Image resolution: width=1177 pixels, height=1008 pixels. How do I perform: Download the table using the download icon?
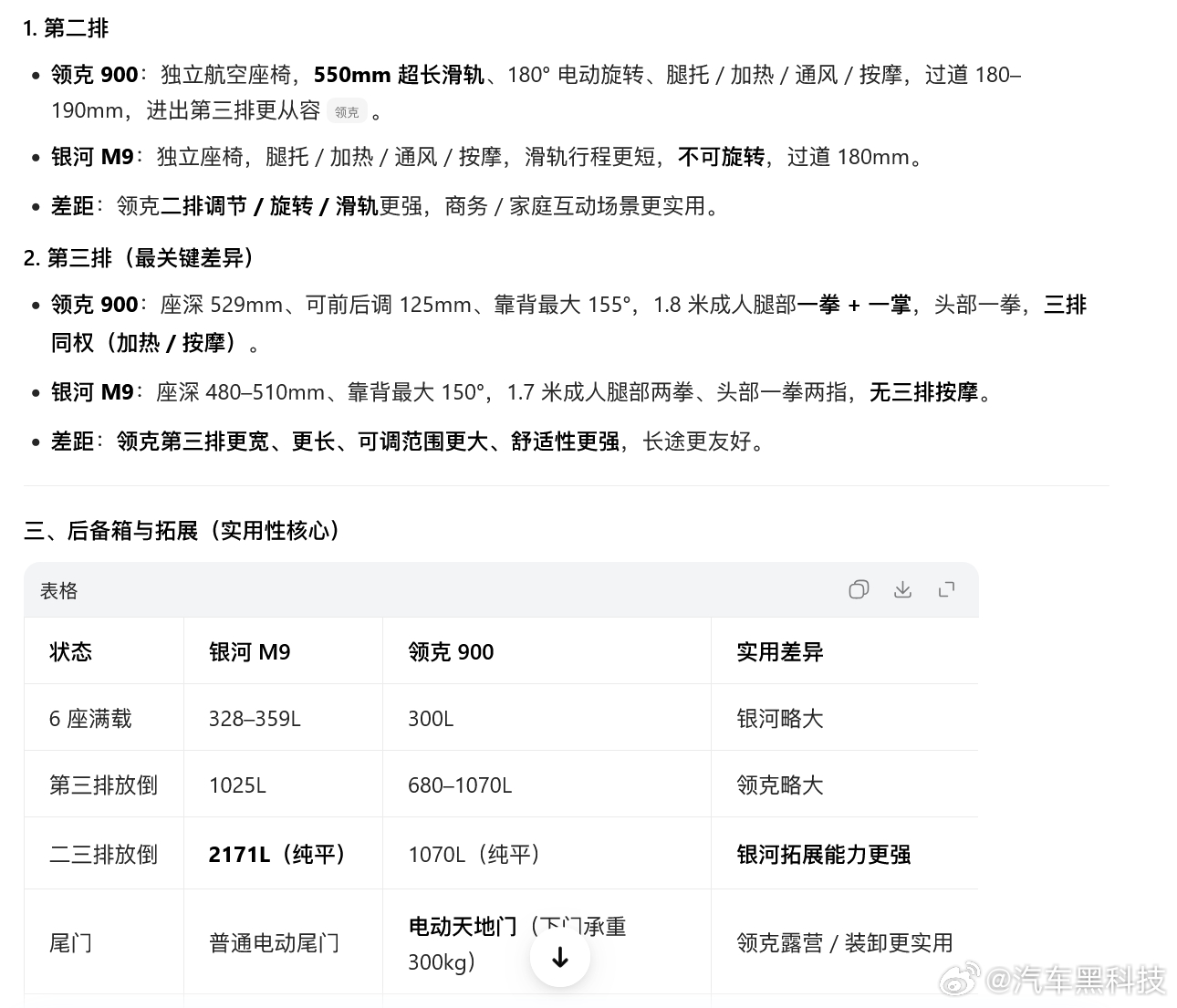pos(902,589)
